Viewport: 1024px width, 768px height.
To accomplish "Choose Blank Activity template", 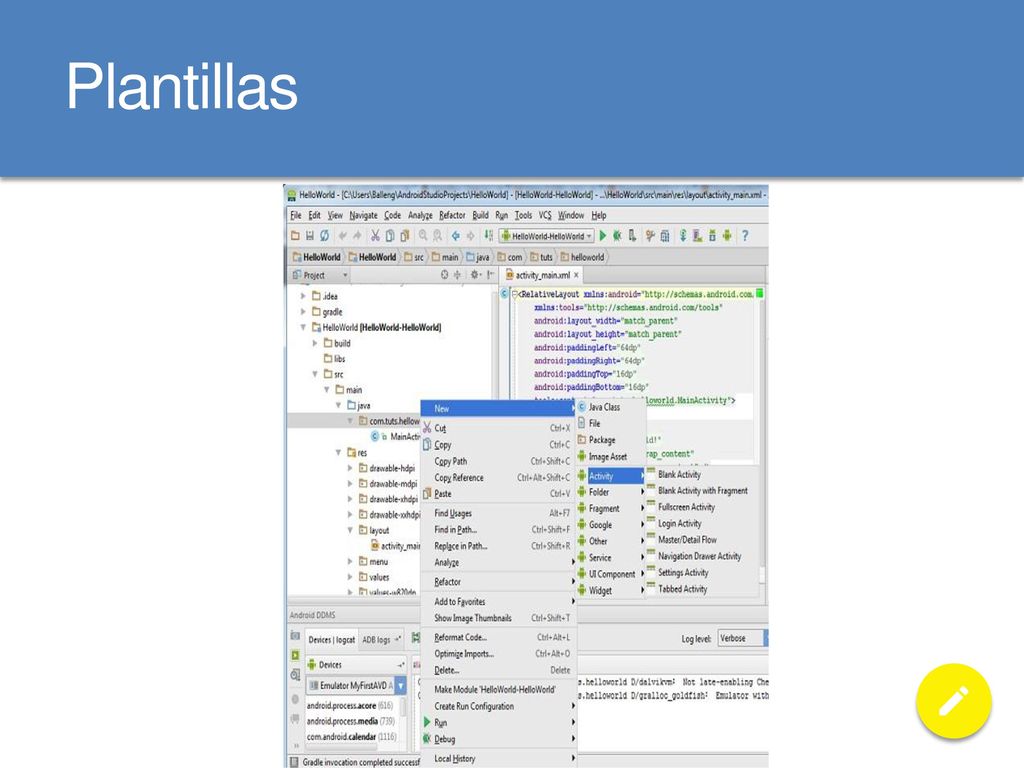I will 702,474.
